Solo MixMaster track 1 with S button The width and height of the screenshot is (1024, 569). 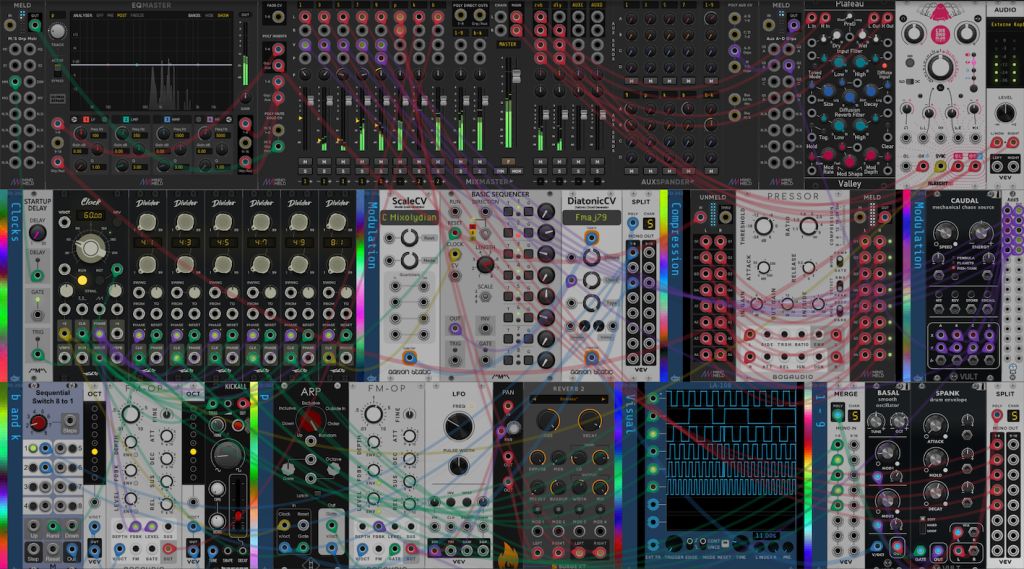click(305, 171)
